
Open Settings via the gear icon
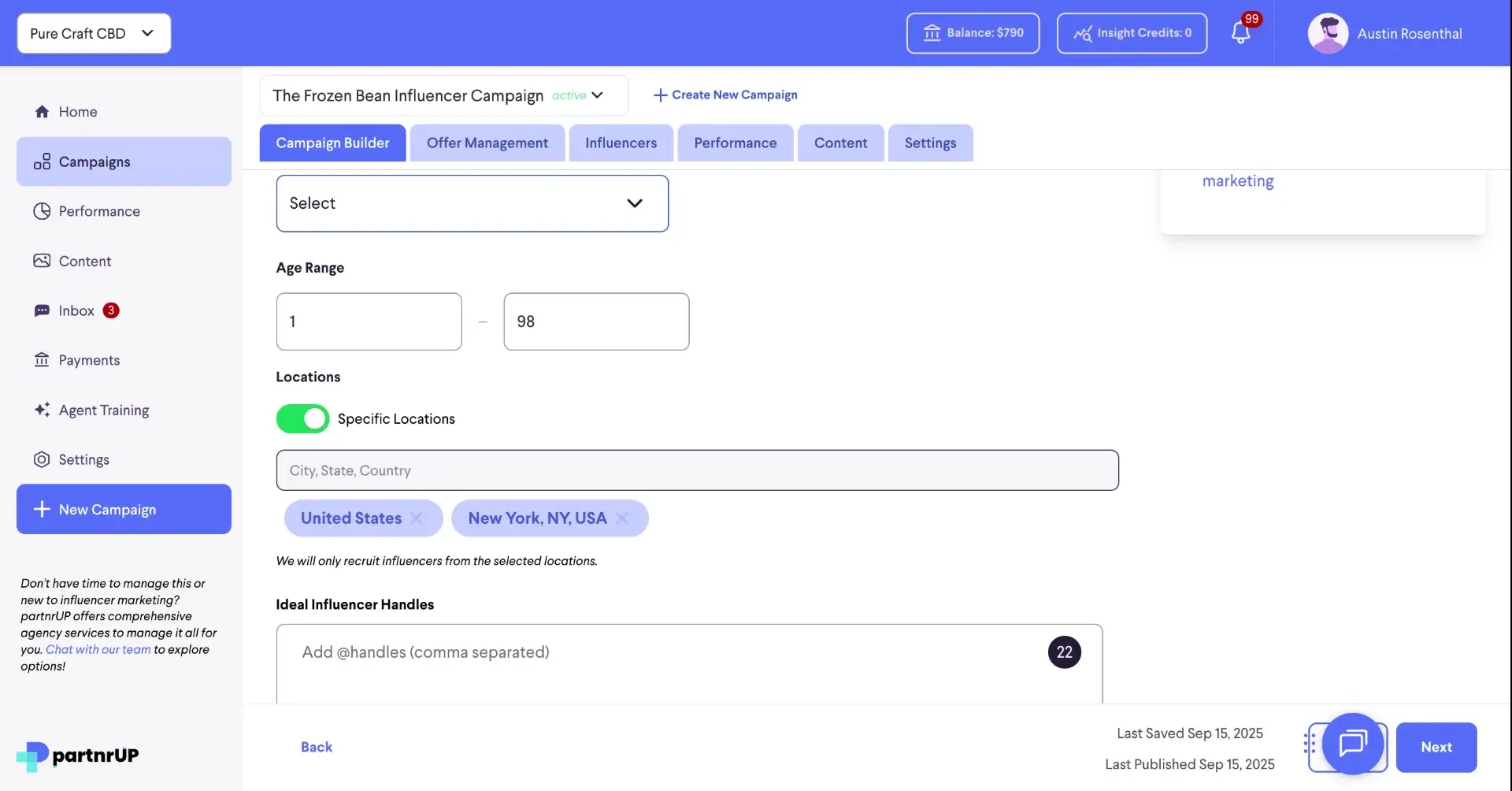tap(41, 459)
